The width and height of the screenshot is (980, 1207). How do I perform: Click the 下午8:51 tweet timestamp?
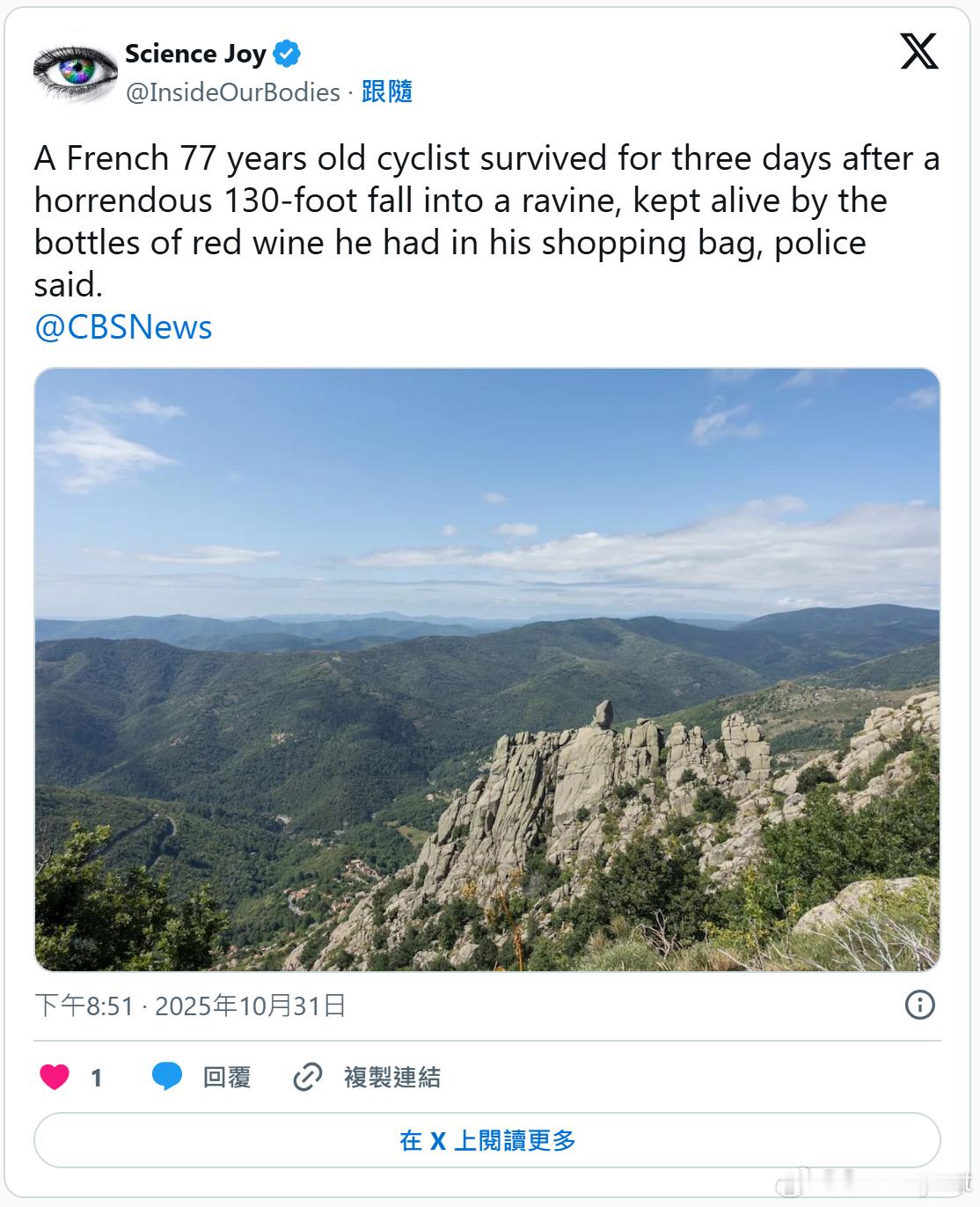(84, 1005)
